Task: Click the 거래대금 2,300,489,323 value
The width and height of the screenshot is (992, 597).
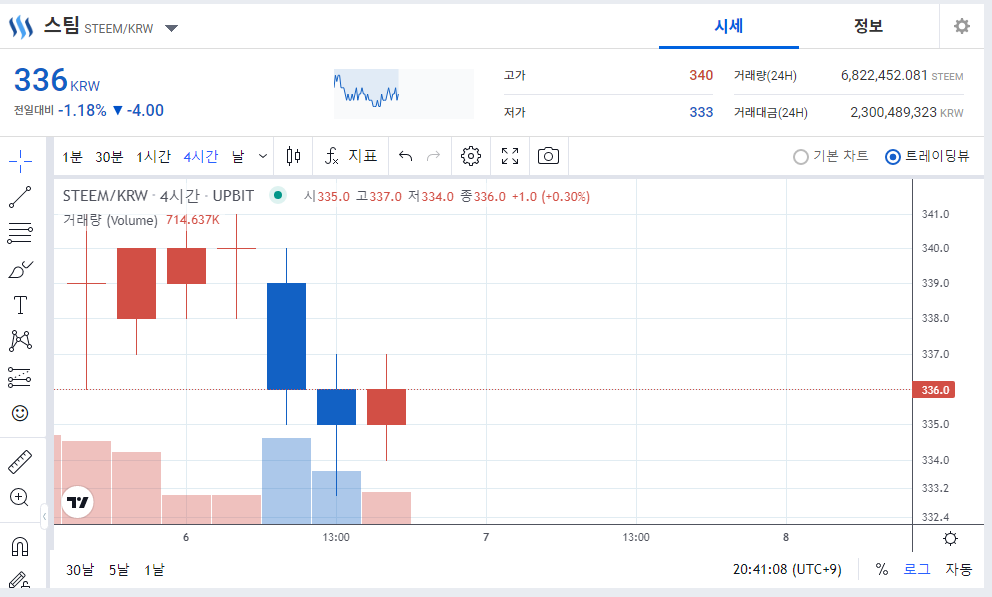Action: pyautogui.click(x=893, y=113)
